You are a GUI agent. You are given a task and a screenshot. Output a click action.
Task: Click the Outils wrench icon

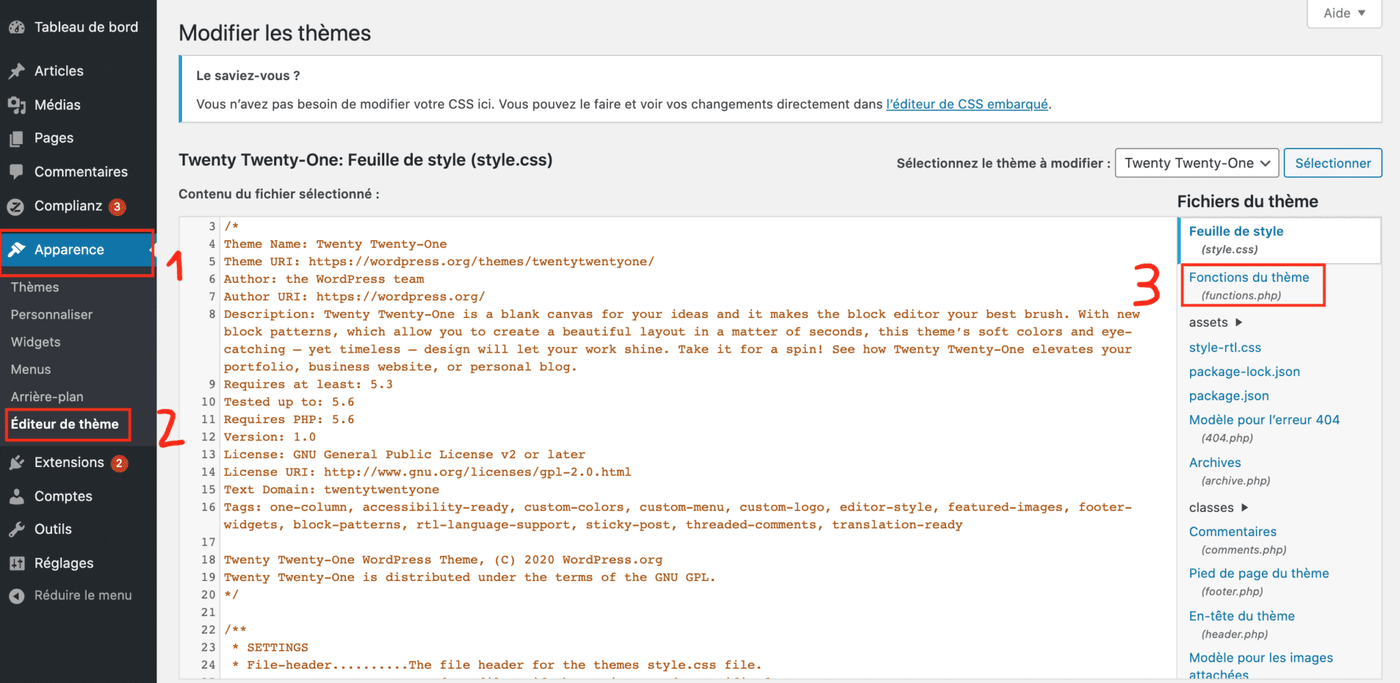pos(17,530)
